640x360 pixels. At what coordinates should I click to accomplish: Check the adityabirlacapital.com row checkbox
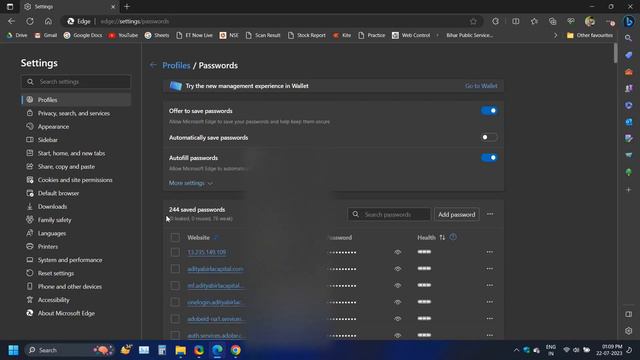(x=175, y=269)
